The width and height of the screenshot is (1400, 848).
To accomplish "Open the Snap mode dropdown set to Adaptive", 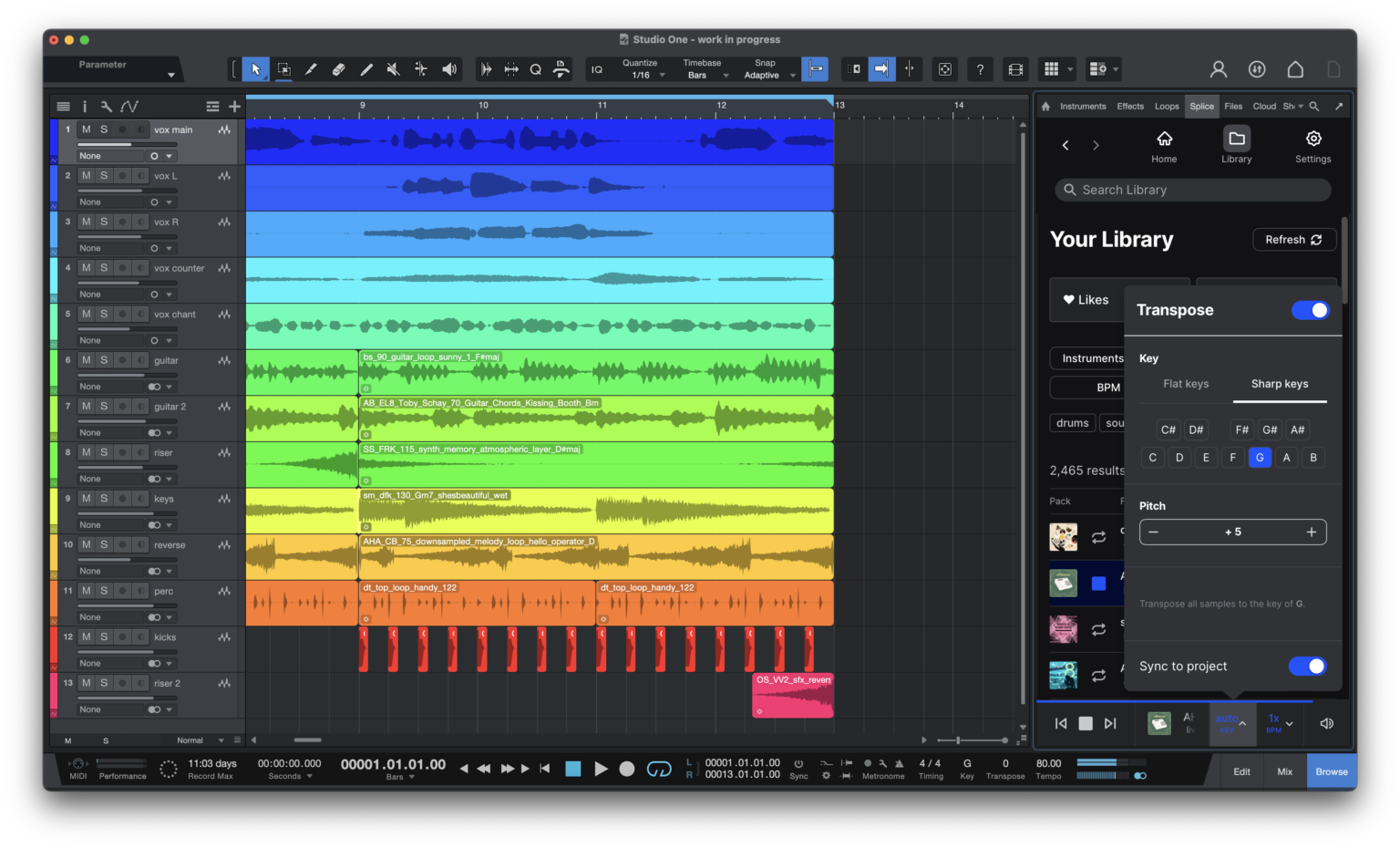I will (768, 74).
